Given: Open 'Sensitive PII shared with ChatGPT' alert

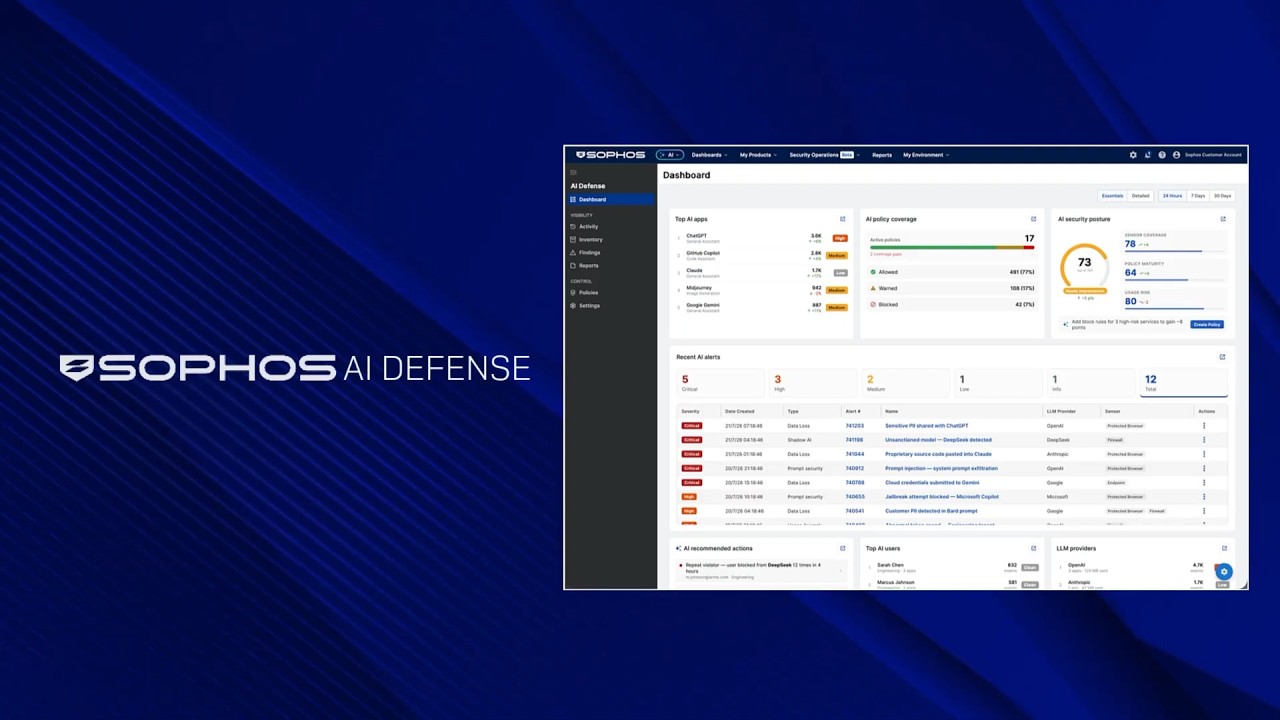Looking at the screenshot, I should [x=926, y=426].
